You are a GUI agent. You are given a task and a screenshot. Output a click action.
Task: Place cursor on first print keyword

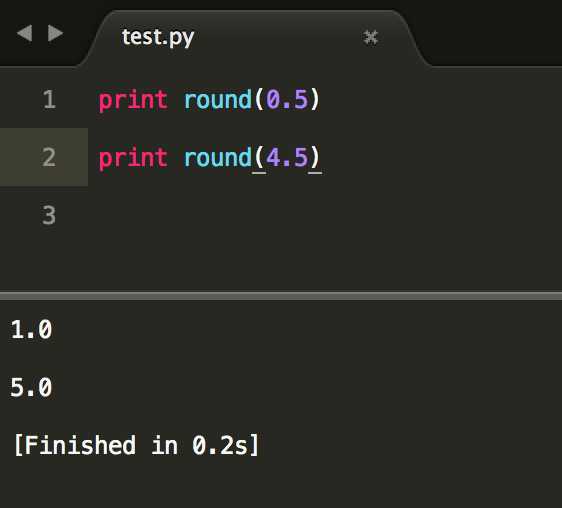(133, 101)
